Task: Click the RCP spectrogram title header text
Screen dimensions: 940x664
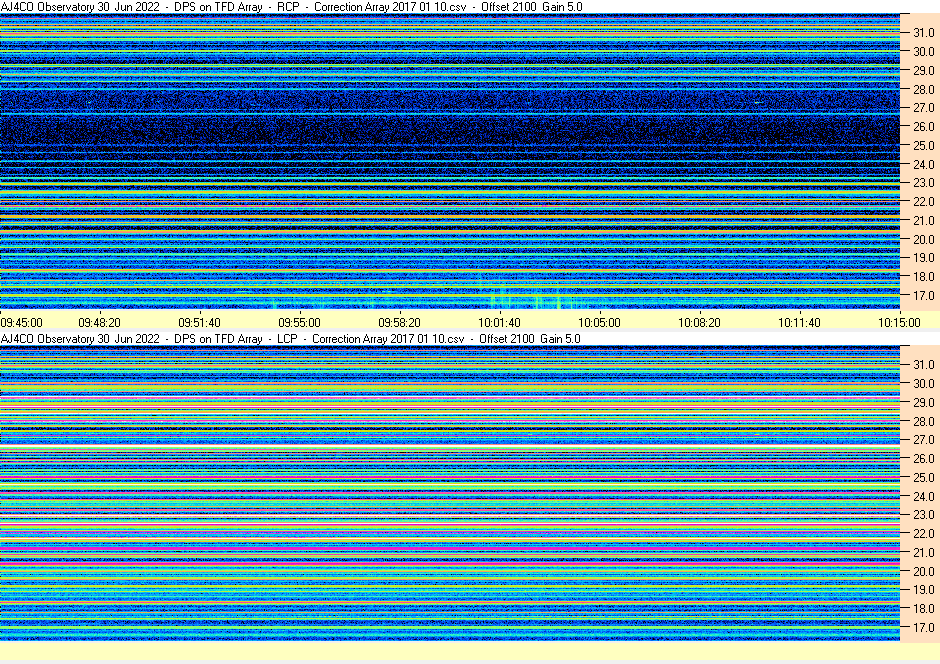Action: coord(291,7)
